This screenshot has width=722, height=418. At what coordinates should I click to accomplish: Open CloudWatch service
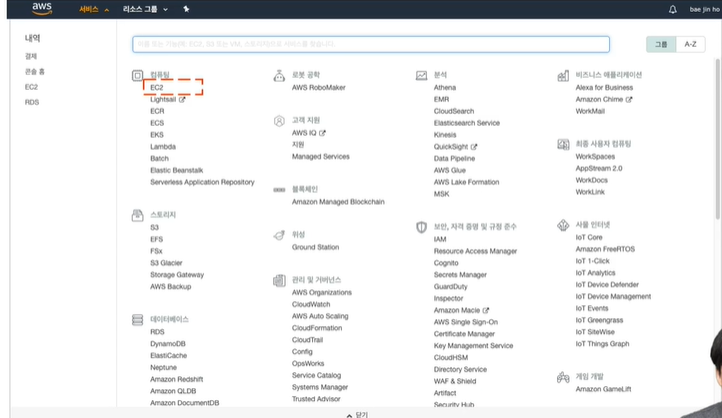(311, 304)
